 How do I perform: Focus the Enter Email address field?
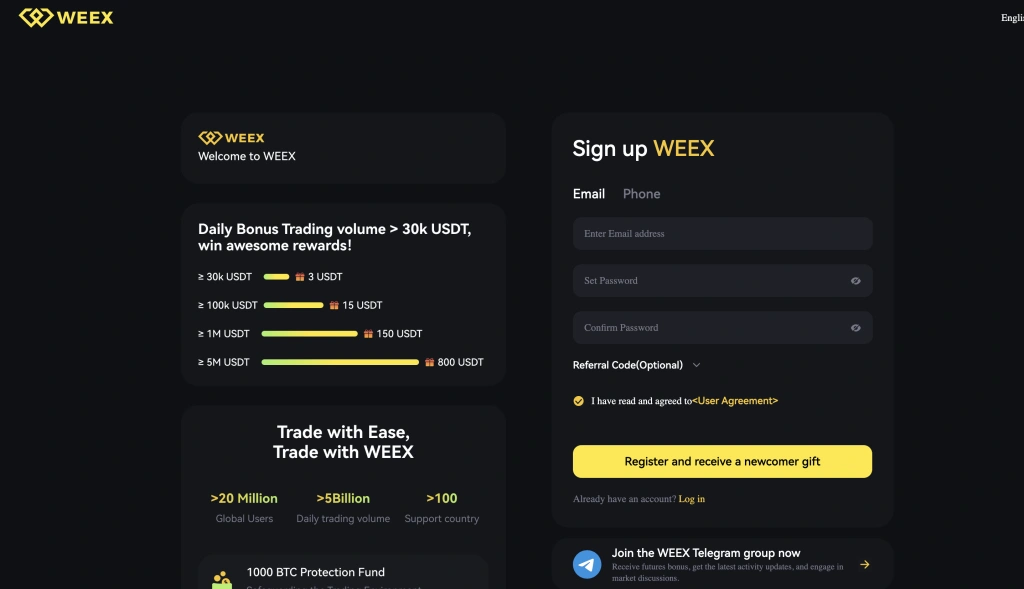[722, 234]
